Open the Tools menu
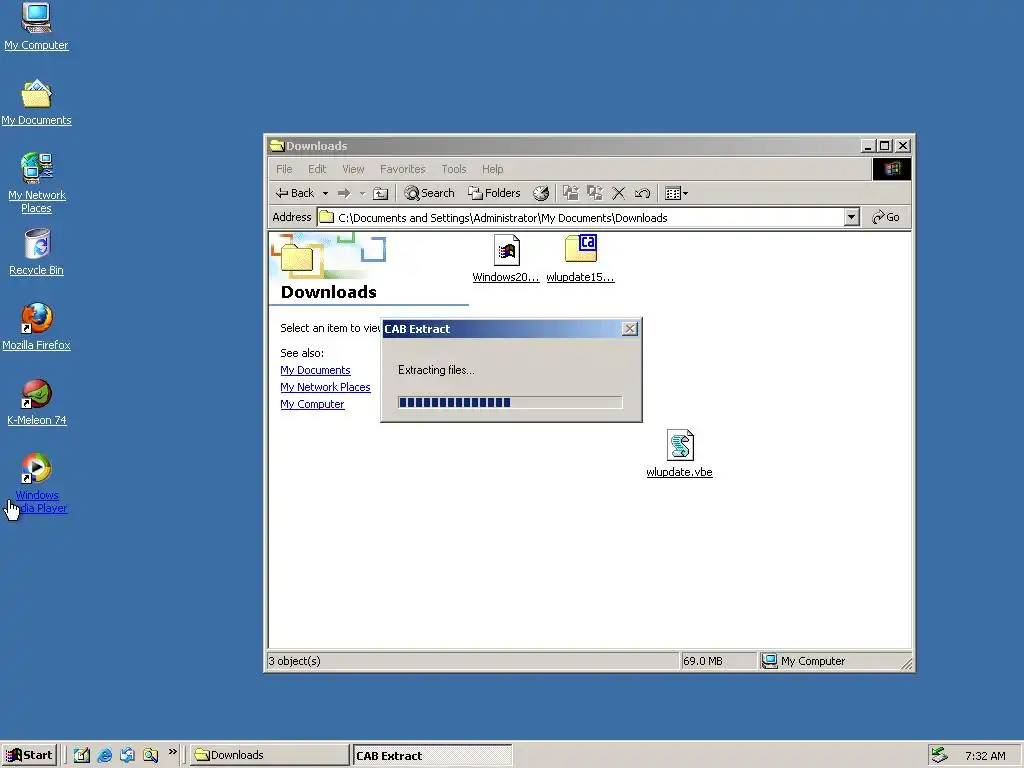The width and height of the screenshot is (1024, 768). [454, 169]
